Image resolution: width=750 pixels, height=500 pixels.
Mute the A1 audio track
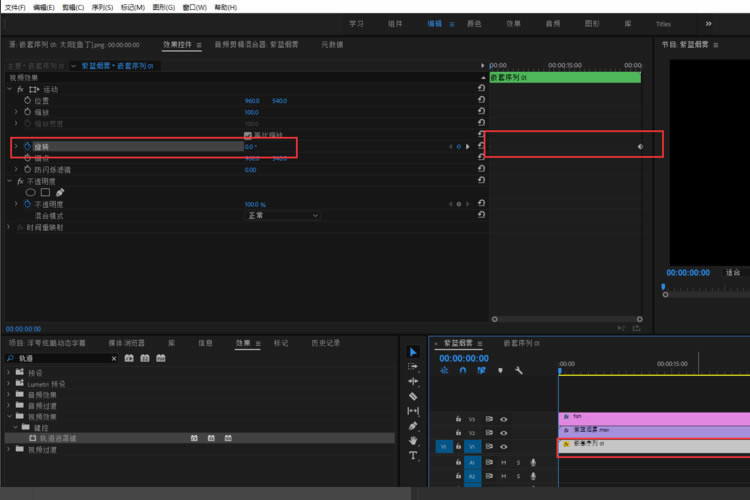point(504,462)
